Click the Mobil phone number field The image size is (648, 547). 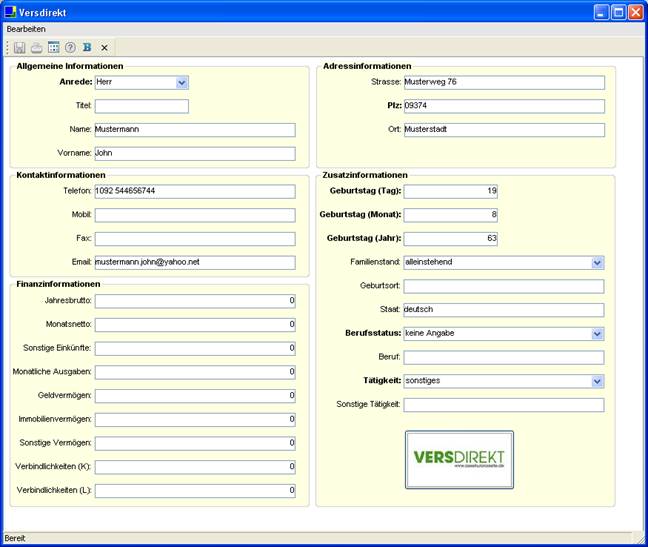pos(195,215)
